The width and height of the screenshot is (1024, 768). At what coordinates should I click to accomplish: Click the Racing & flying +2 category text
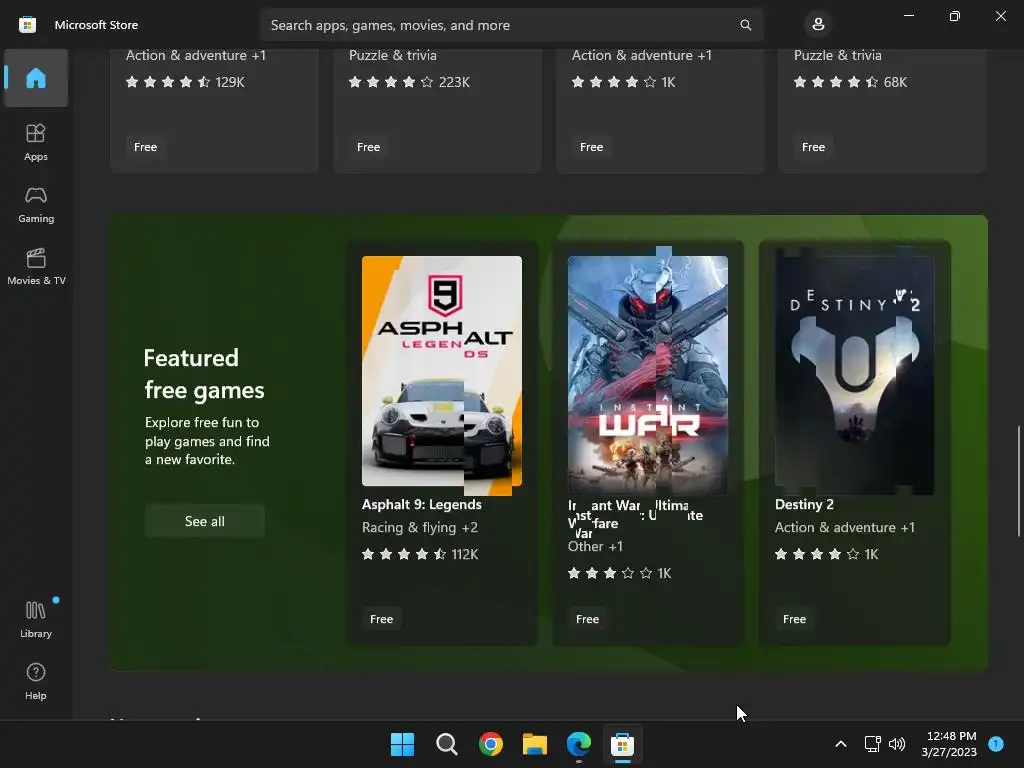pos(420,527)
